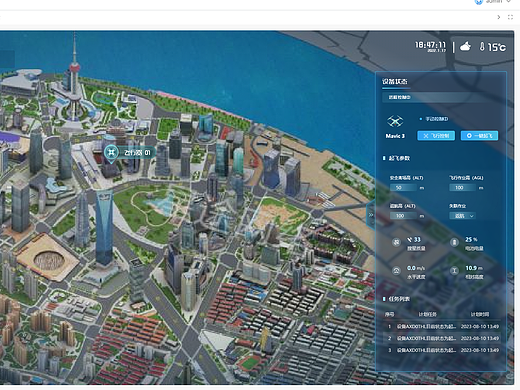The height and width of the screenshot is (390, 520).
Task: Select task row number 2
Action: 443,338
